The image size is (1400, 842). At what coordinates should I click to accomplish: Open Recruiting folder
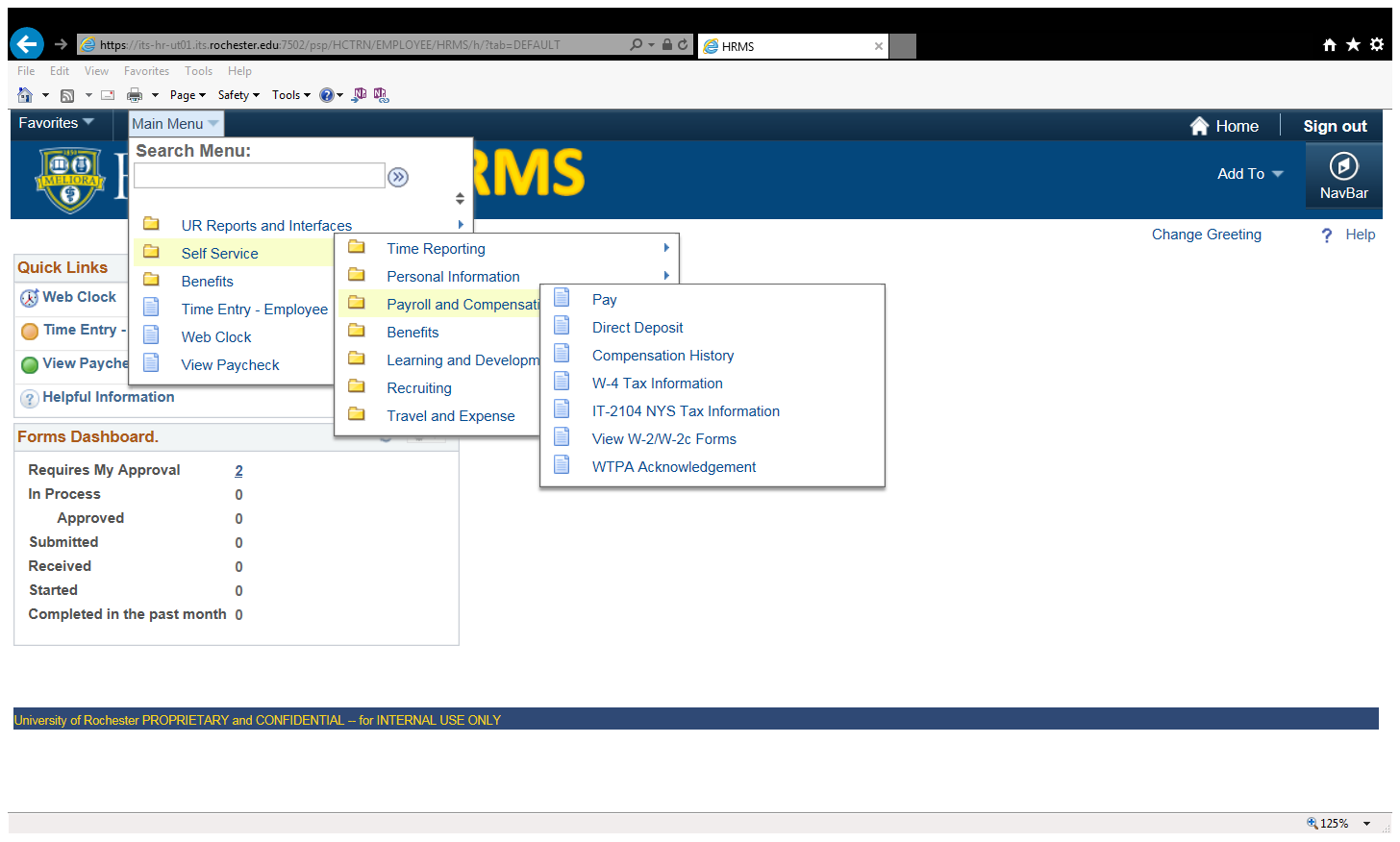tap(418, 388)
